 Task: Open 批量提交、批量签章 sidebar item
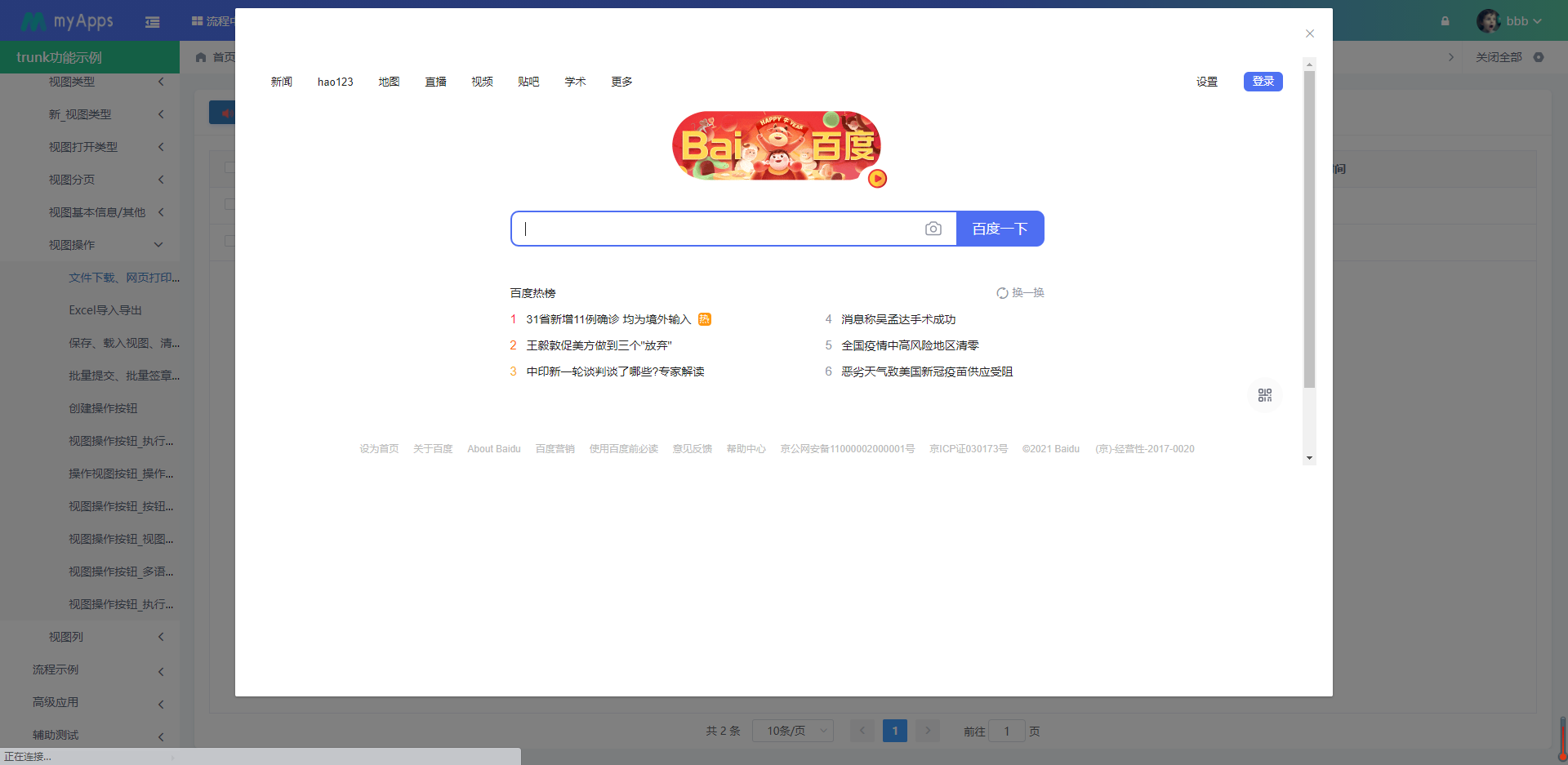(x=124, y=376)
